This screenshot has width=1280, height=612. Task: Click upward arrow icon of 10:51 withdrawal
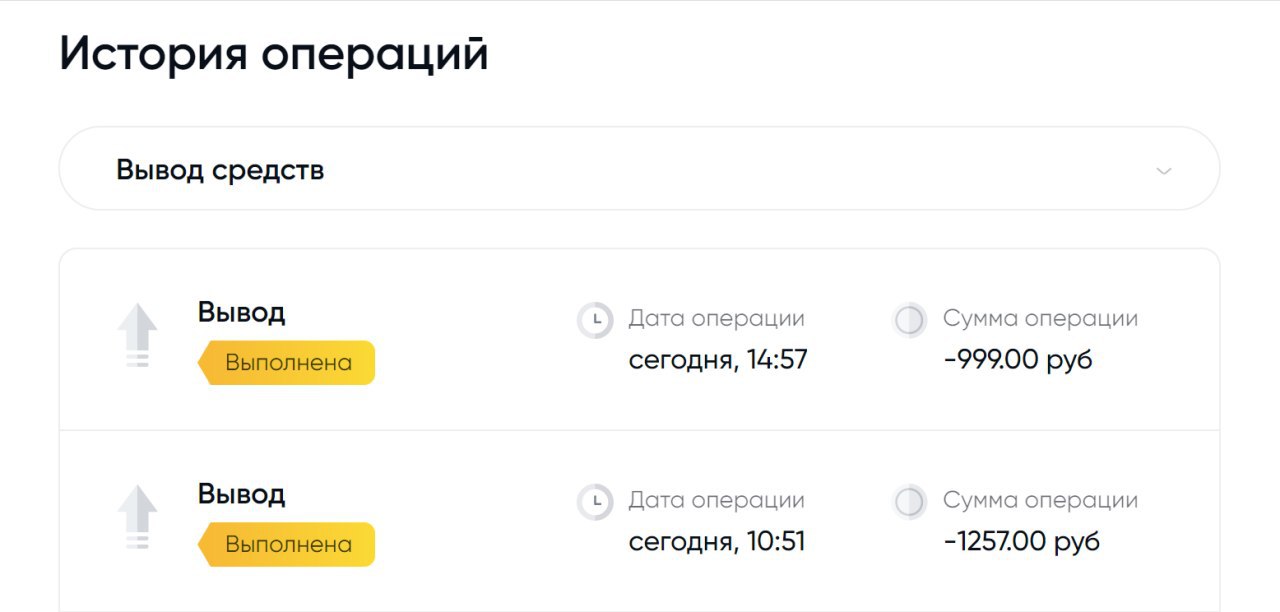pos(138,518)
